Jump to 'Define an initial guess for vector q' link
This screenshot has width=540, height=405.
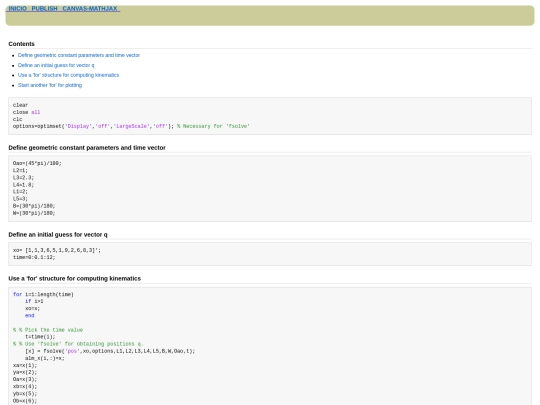click(x=56, y=65)
